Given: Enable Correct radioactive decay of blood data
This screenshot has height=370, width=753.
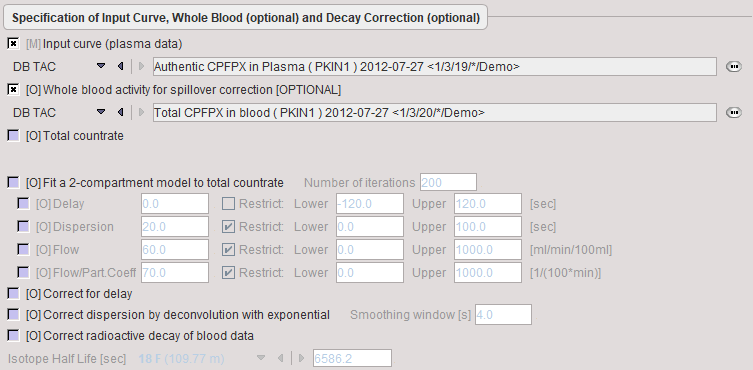Looking at the screenshot, I should tap(13, 335).
